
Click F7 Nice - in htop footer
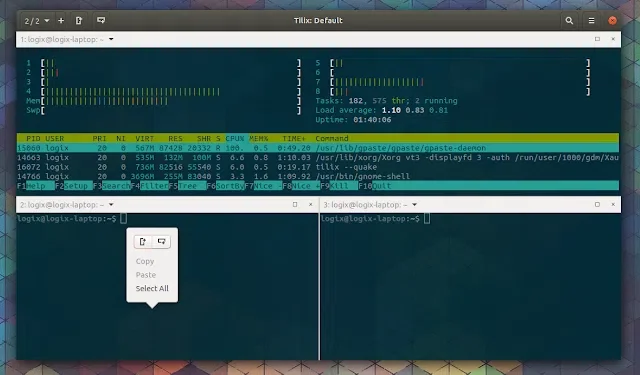pos(264,186)
